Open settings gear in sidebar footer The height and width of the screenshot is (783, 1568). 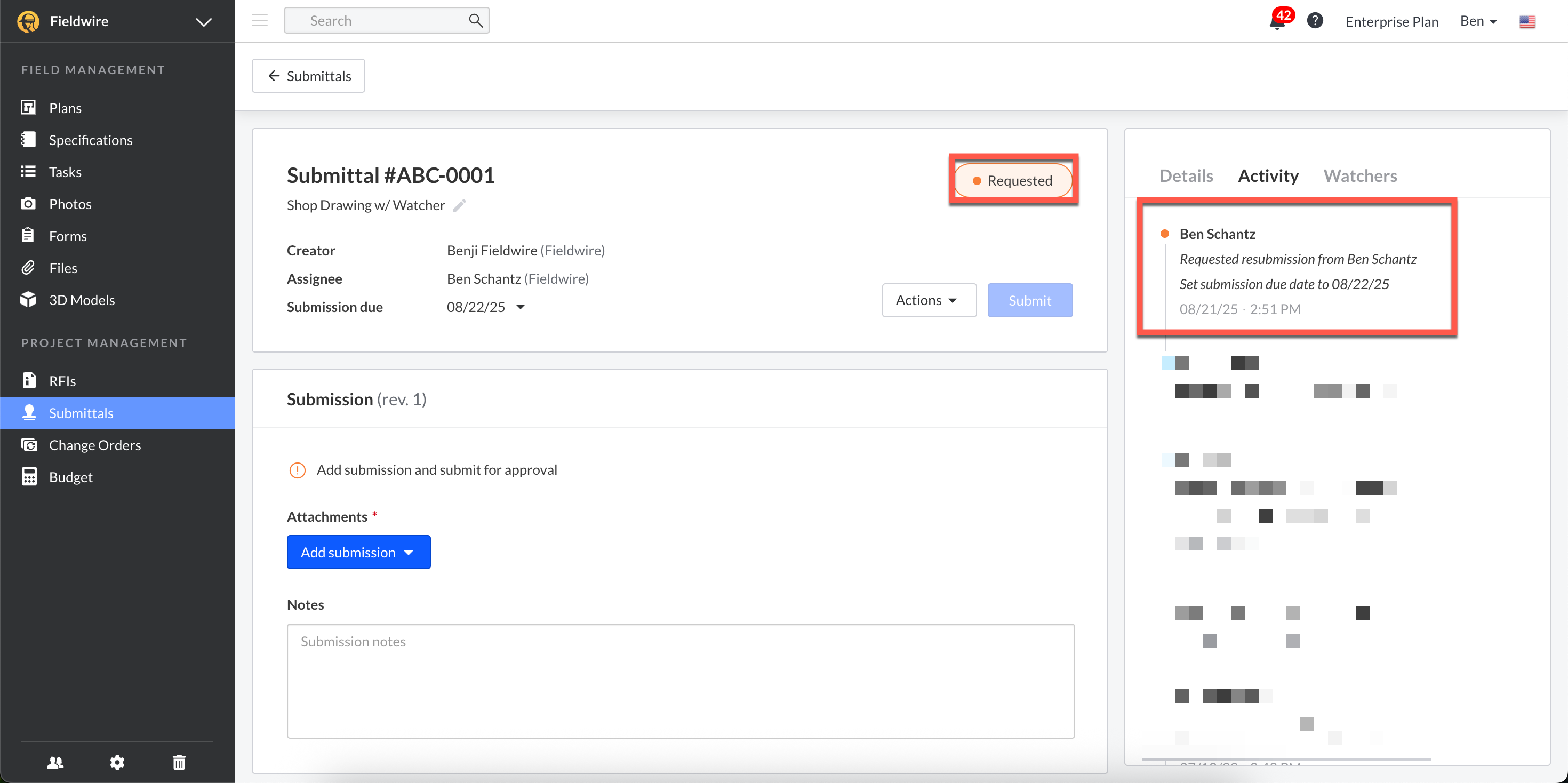[x=117, y=762]
